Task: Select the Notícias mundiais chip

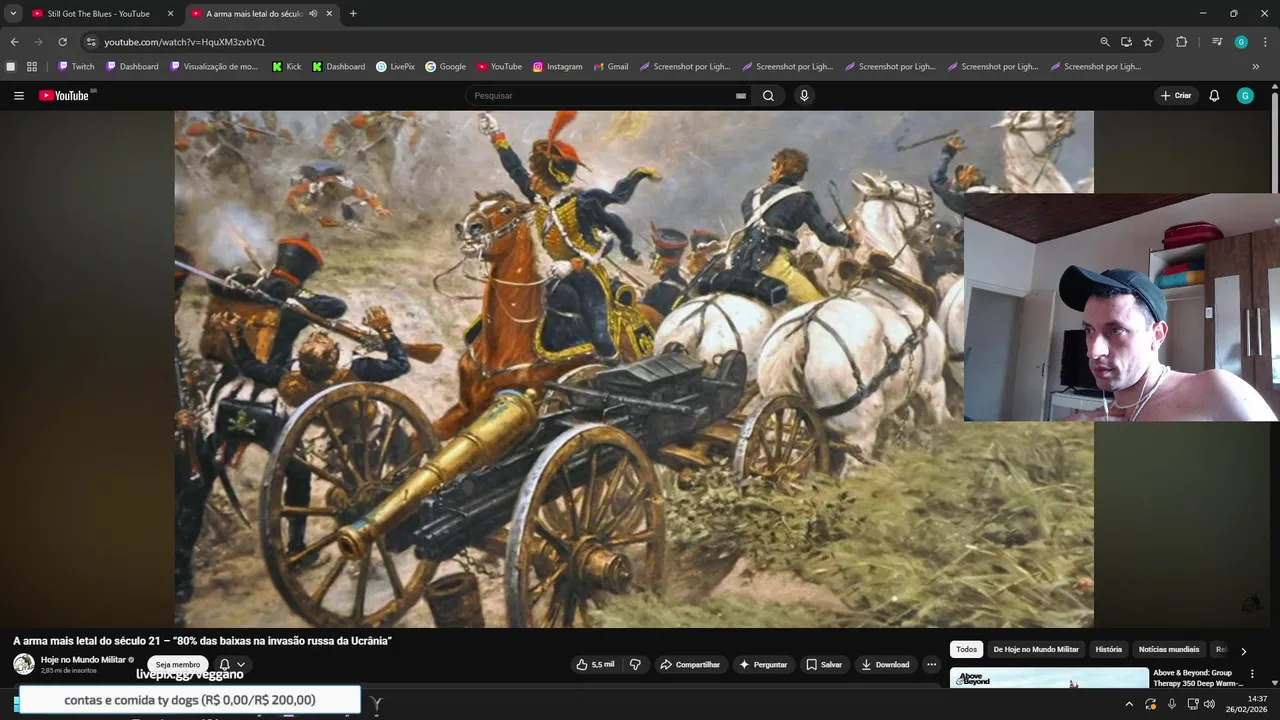Action: [1169, 650]
